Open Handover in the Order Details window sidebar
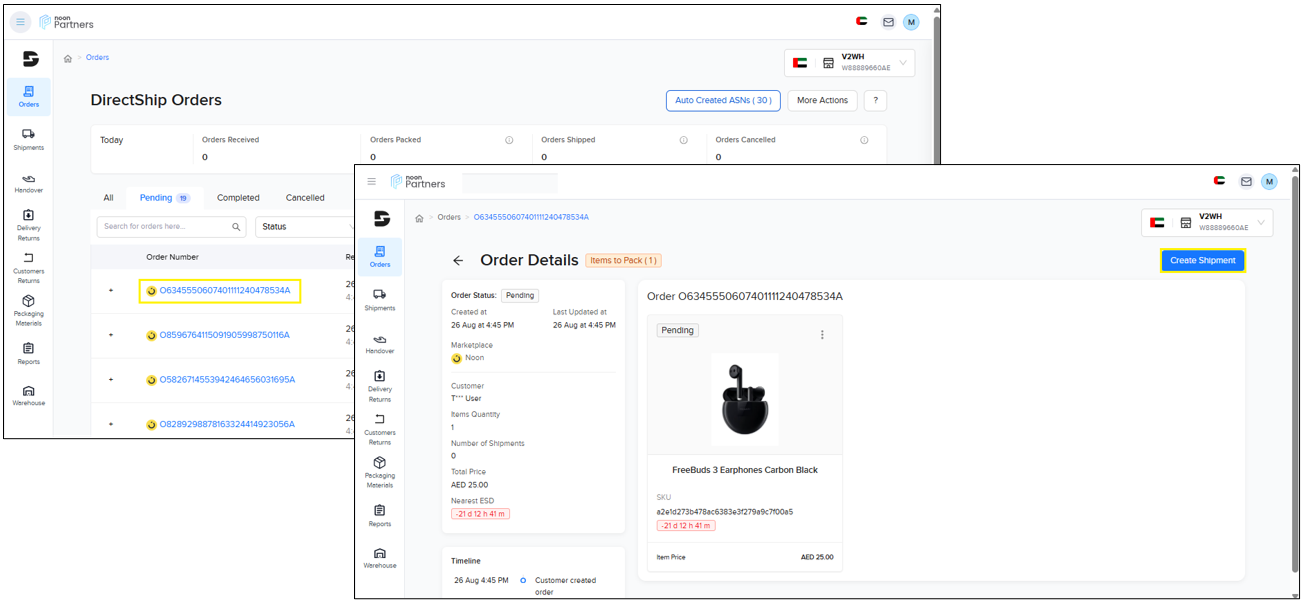This screenshot has height=602, width=1304. point(380,344)
